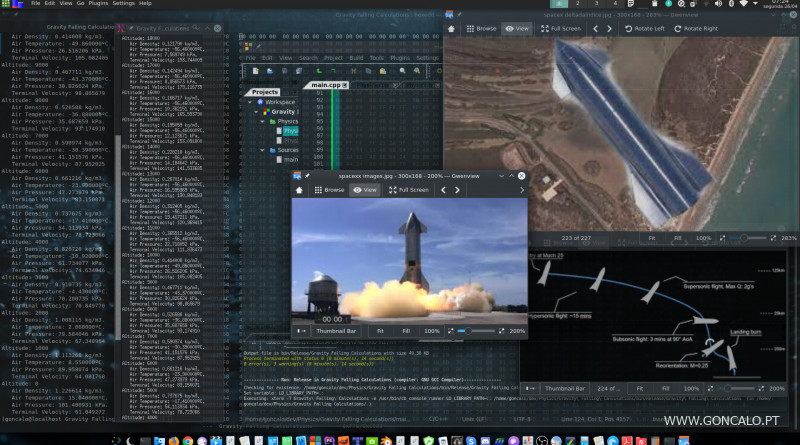The height and width of the screenshot is (445, 800).
Task: Select the Projects tab in Management panel
Action: [265, 92]
